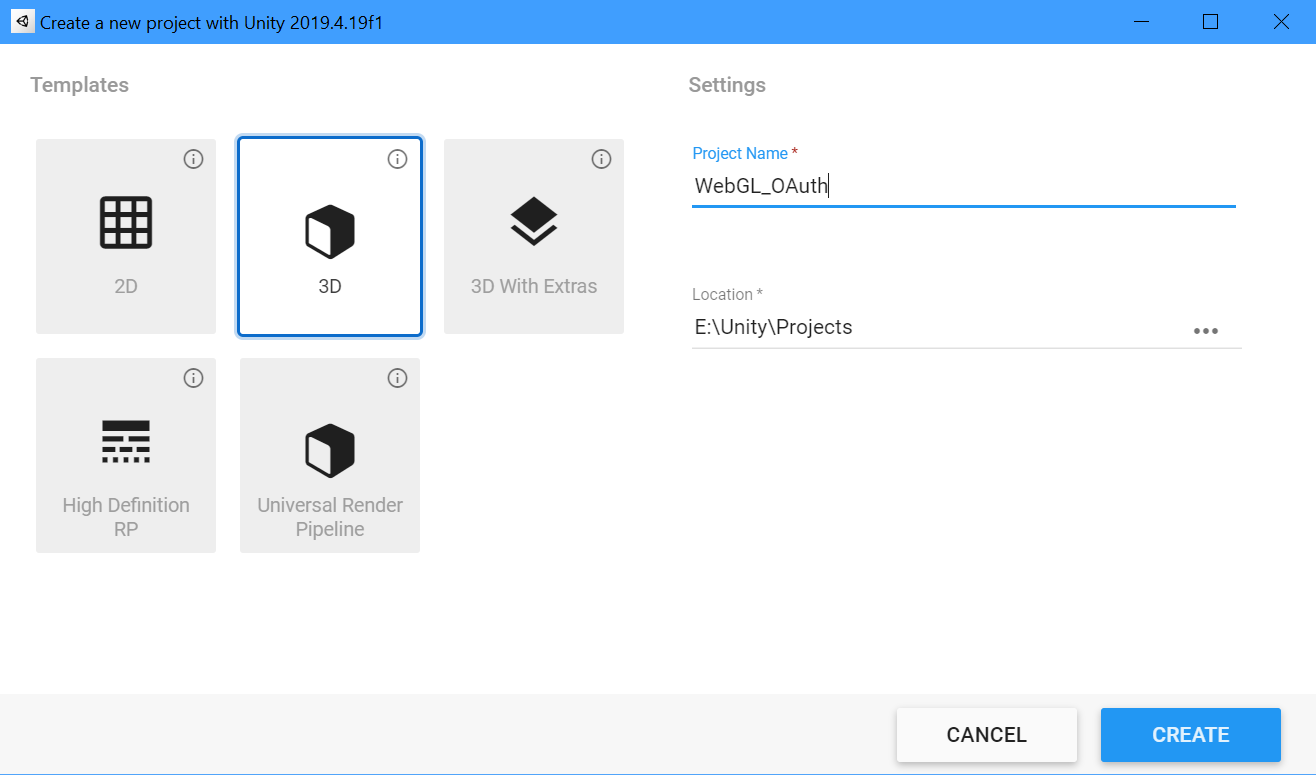Image resolution: width=1316 pixels, height=775 pixels.
Task: Close the new project window
Action: 1281,22
